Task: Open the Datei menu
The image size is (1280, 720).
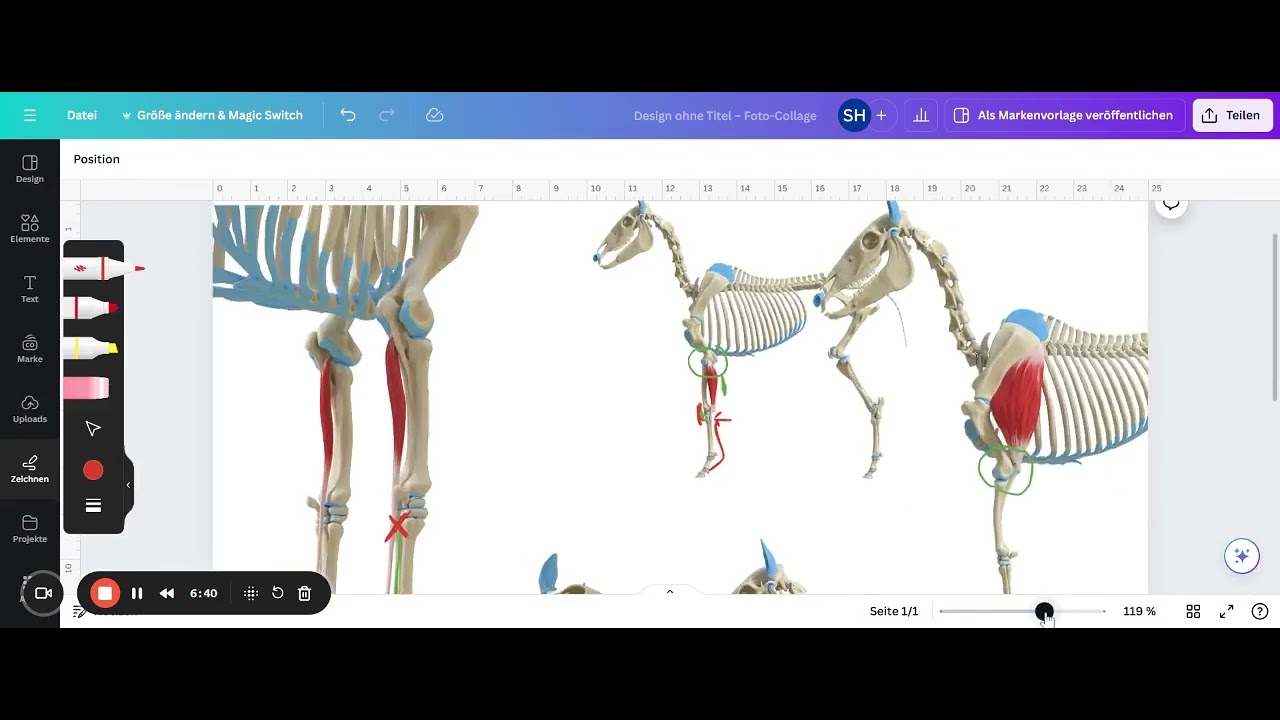Action: (x=82, y=115)
